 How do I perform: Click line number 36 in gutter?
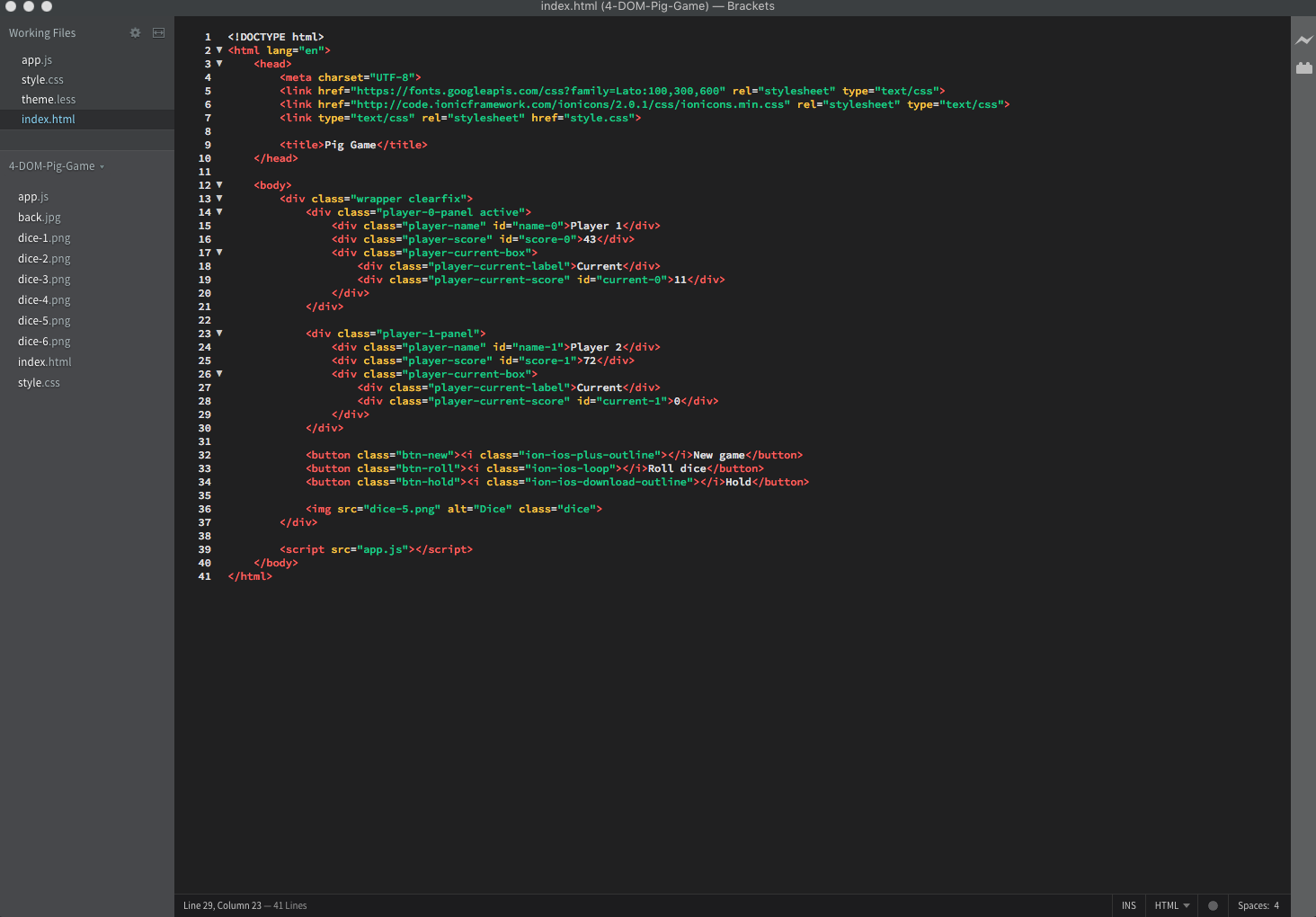(205, 509)
